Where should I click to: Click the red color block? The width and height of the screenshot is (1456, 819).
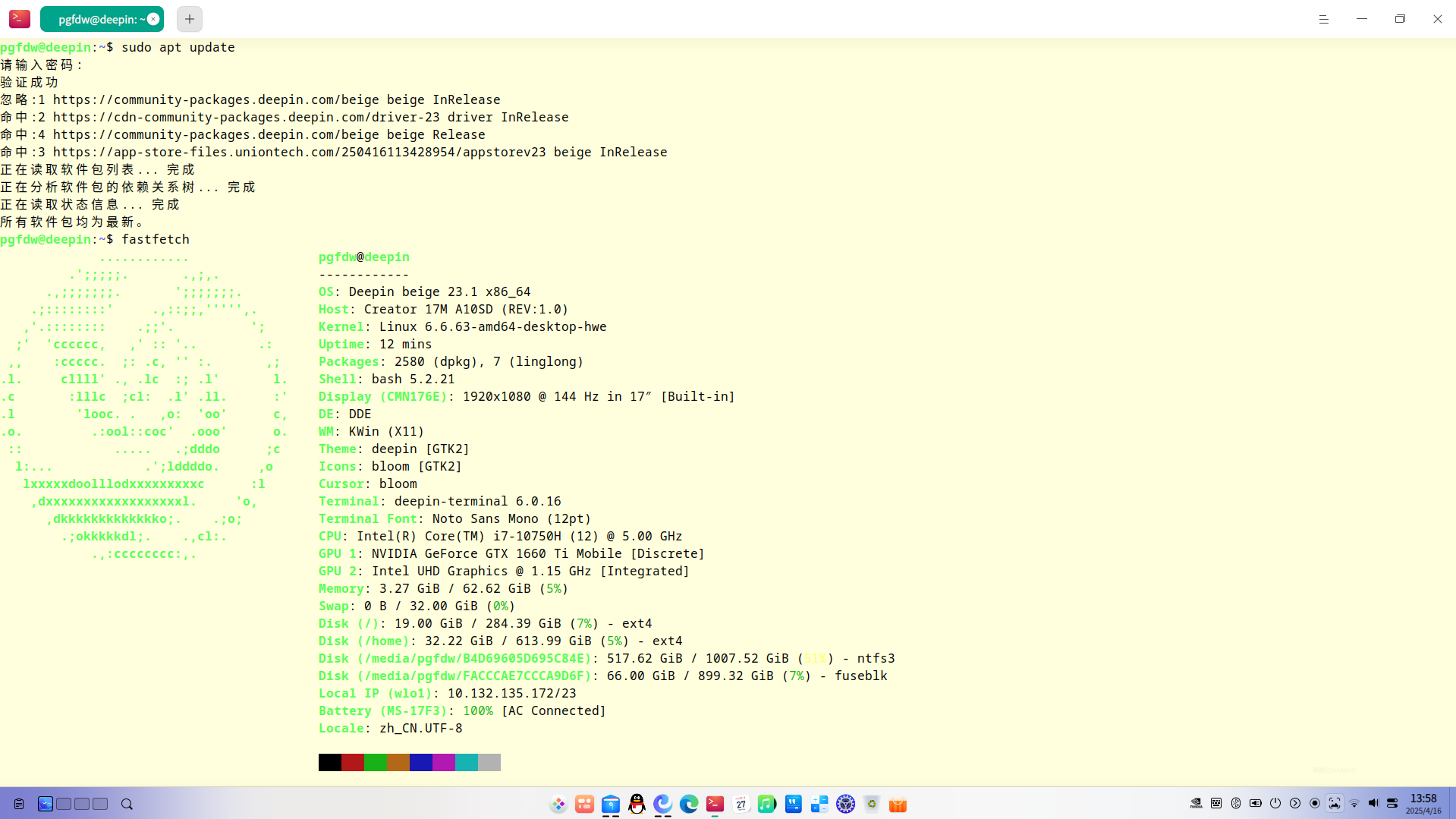(x=353, y=762)
